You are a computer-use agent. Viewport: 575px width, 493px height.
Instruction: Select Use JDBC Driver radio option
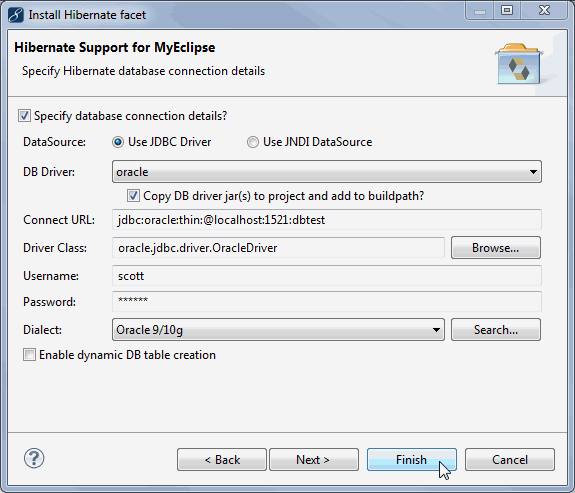(x=118, y=142)
